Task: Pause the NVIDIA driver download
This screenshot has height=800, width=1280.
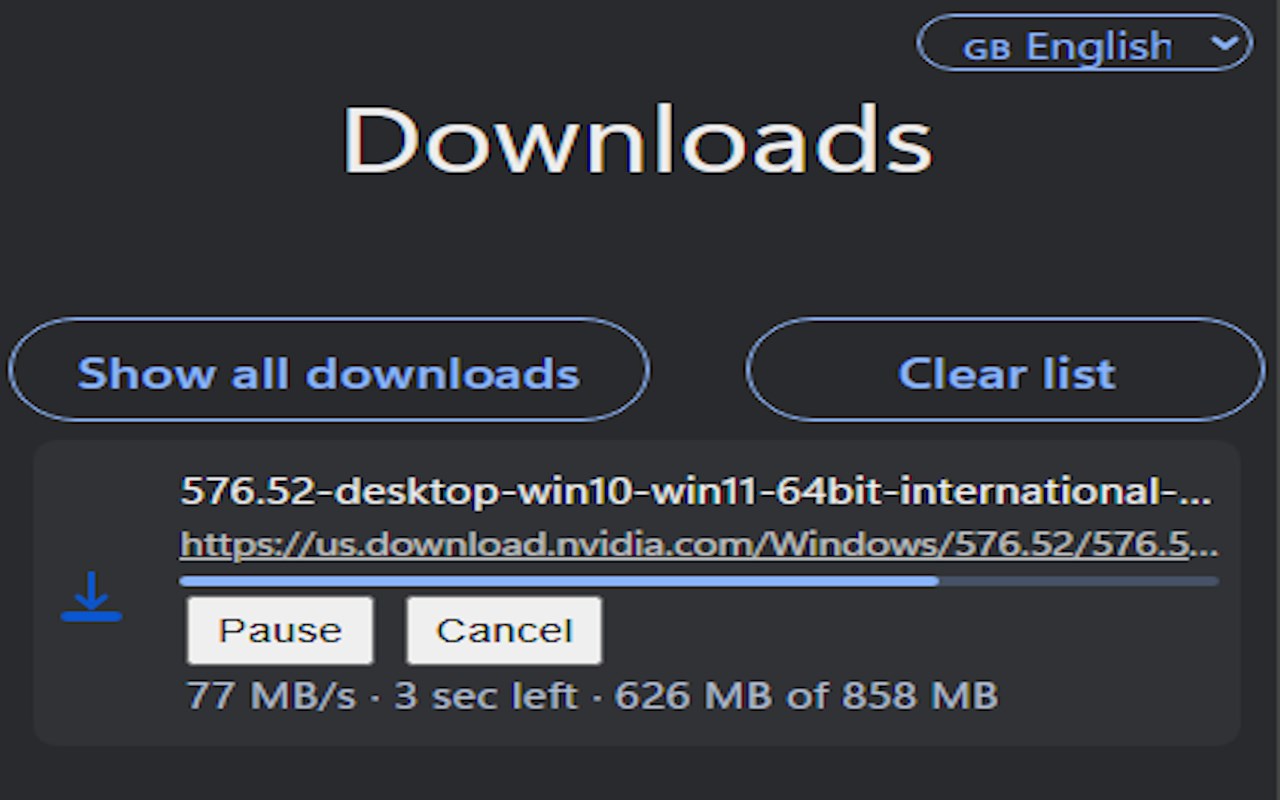Action: click(x=280, y=630)
